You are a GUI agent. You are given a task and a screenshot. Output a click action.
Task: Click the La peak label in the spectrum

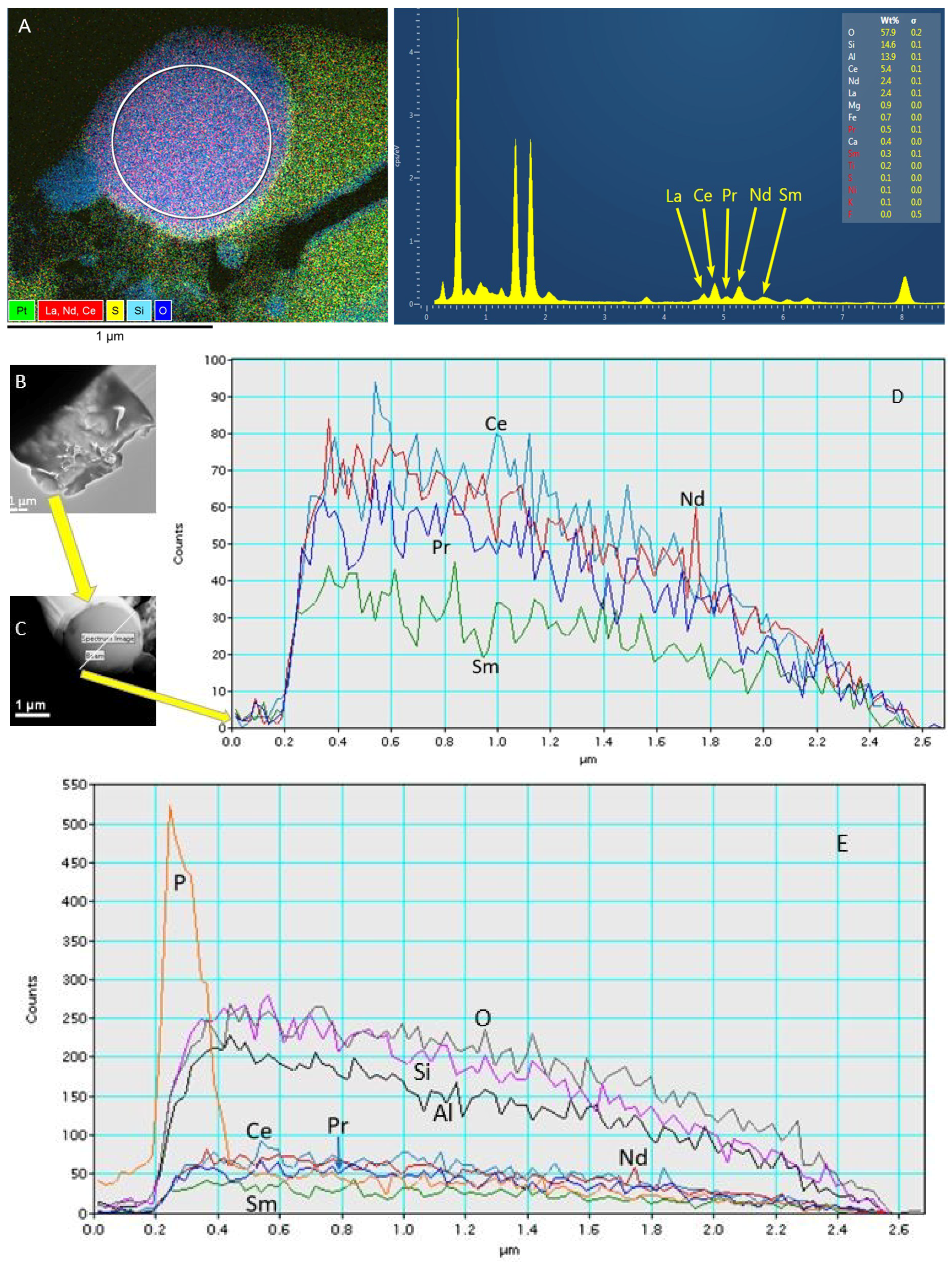(674, 196)
